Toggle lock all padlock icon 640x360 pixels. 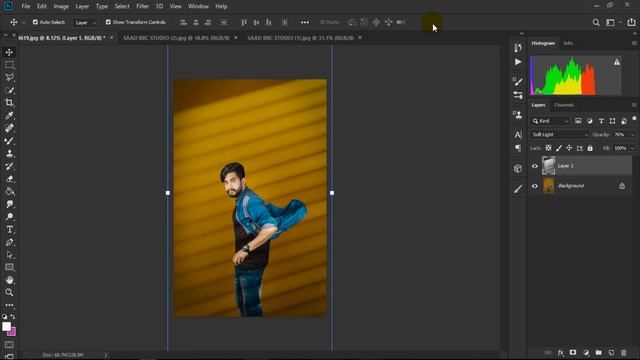590,148
